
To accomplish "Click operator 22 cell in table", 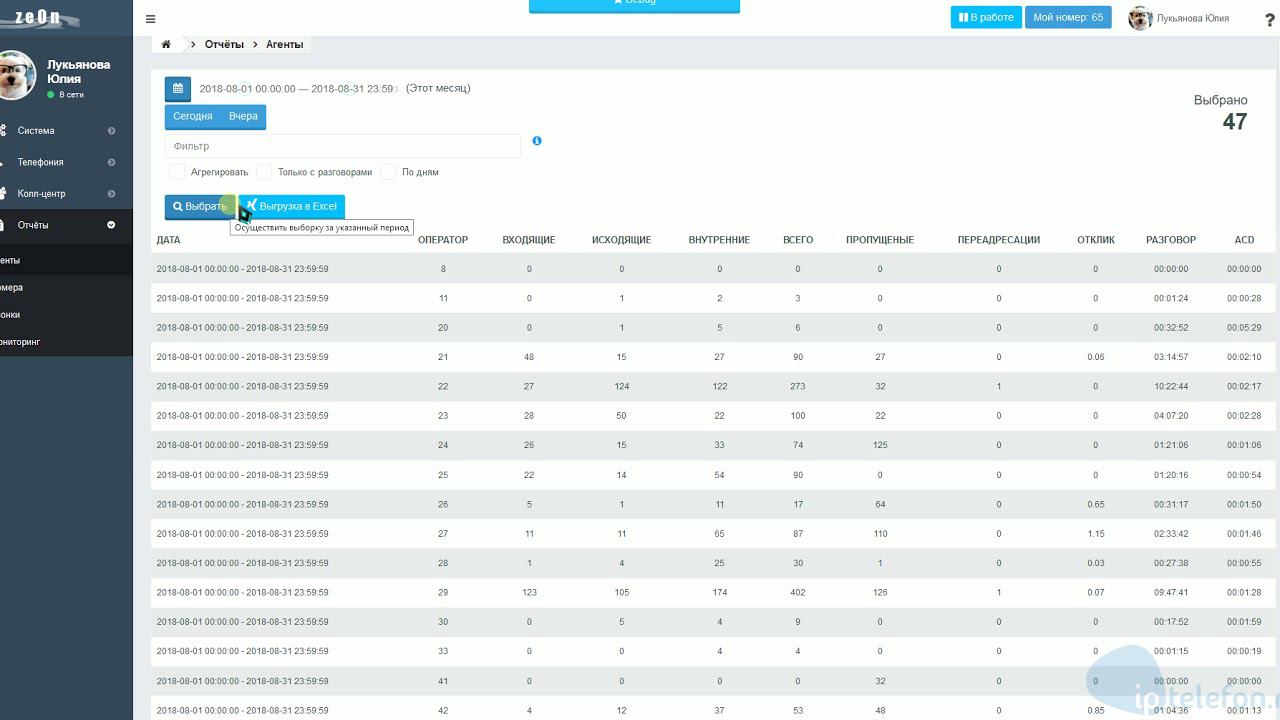I will pos(443,386).
